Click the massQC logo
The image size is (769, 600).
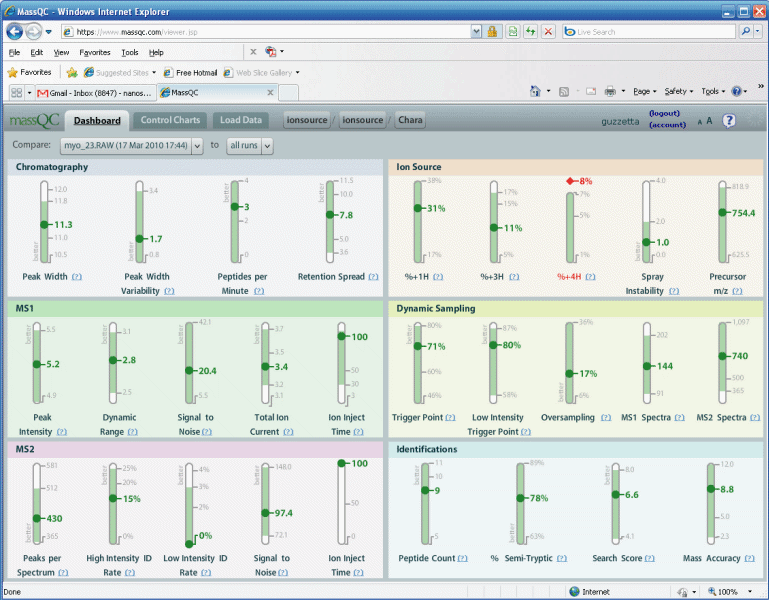pyautogui.click(x=34, y=121)
